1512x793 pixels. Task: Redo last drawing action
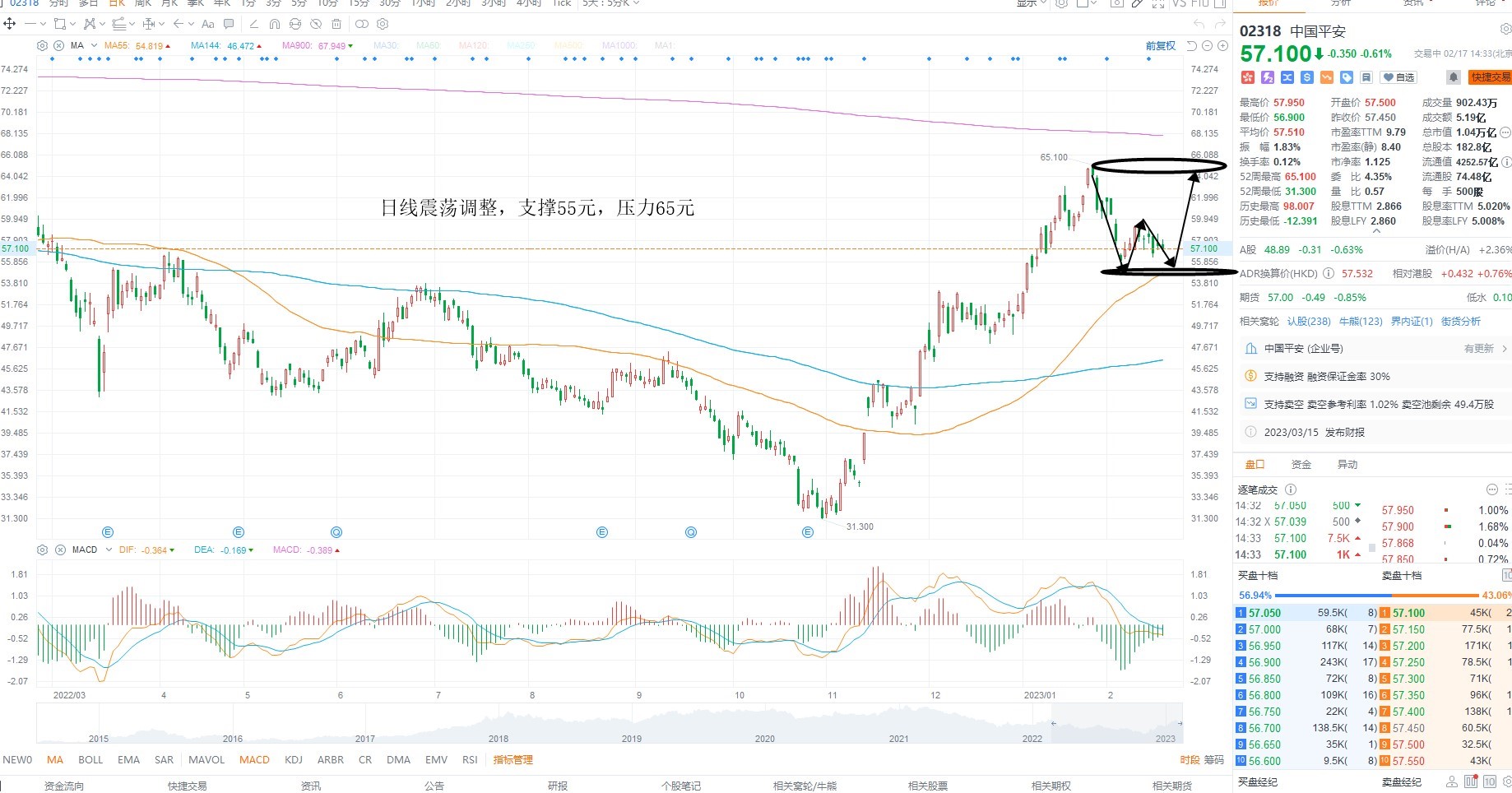point(1220,24)
